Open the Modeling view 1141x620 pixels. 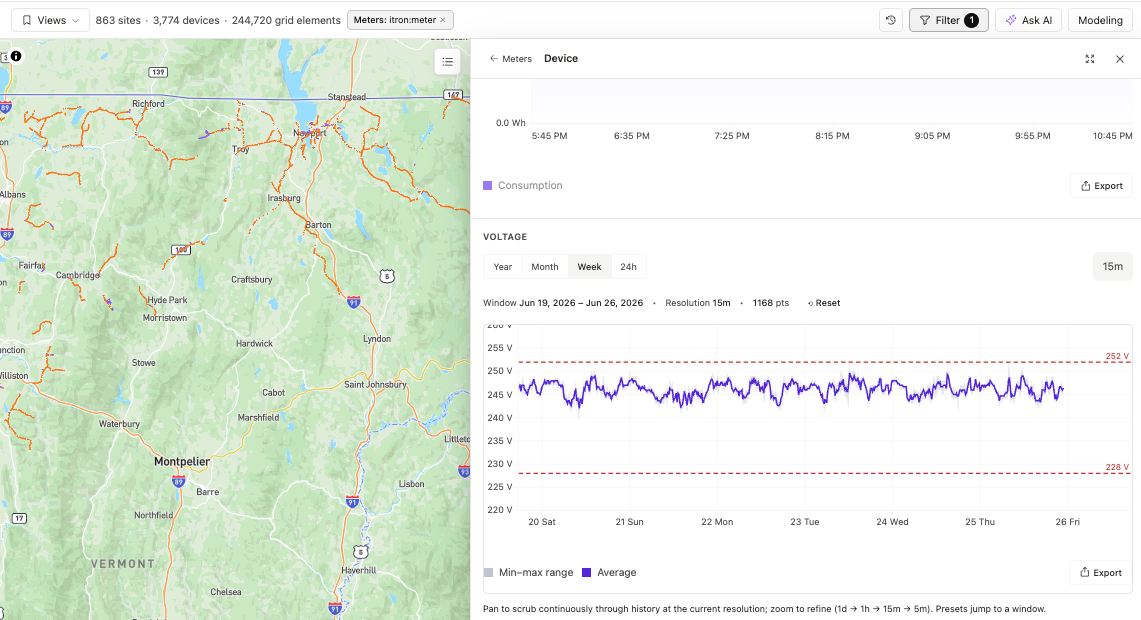pos(1100,20)
